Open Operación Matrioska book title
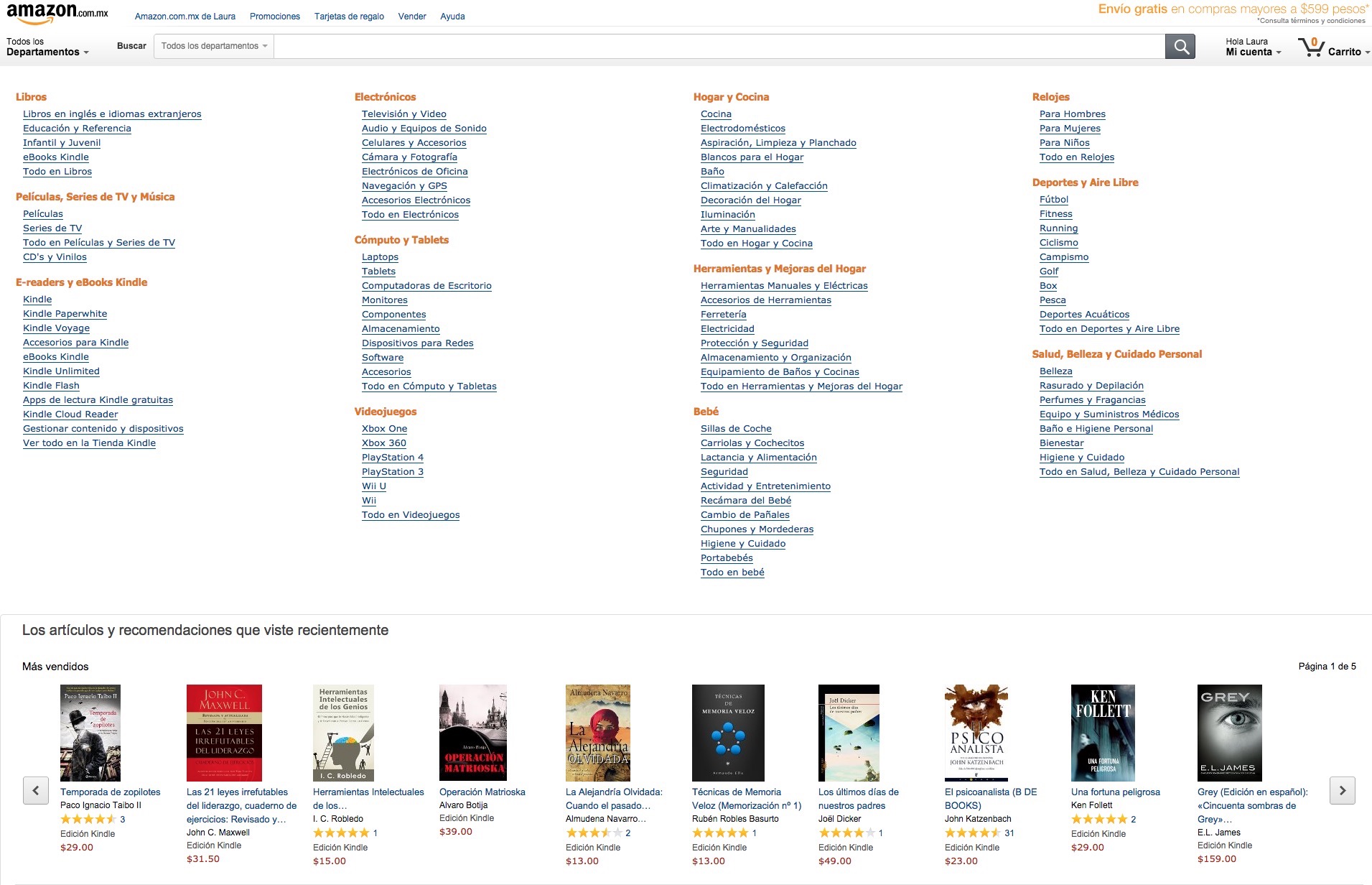Viewport: 1372px width, 885px height. (482, 792)
